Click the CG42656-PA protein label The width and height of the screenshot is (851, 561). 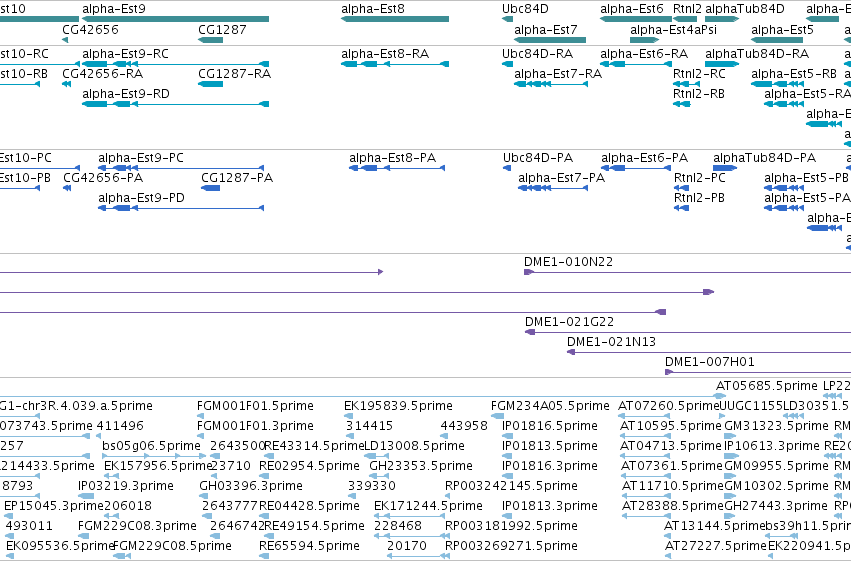coord(103,178)
